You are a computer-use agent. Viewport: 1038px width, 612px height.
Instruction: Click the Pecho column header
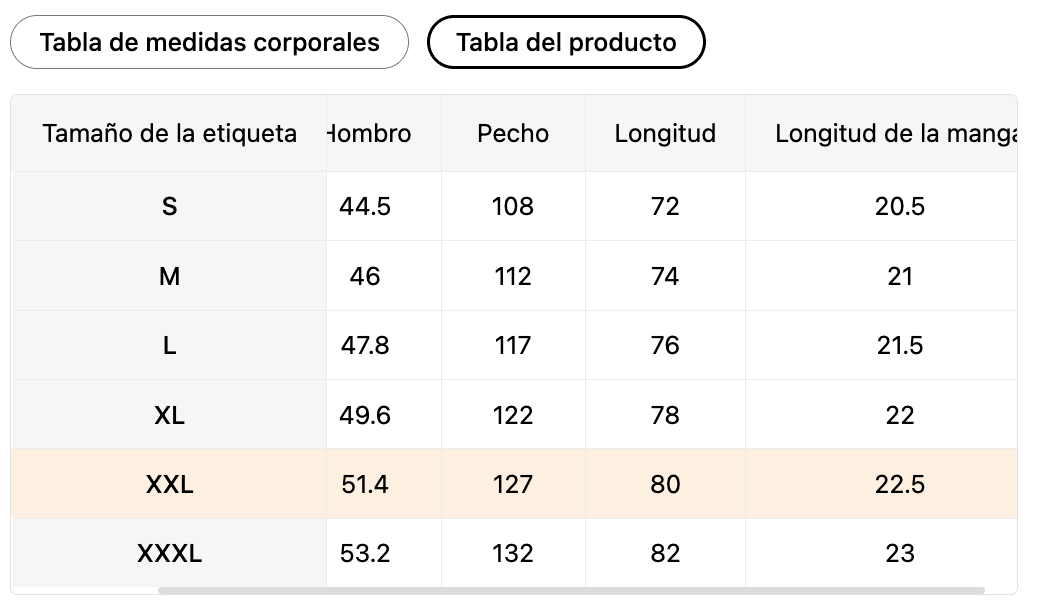pyautogui.click(x=513, y=134)
